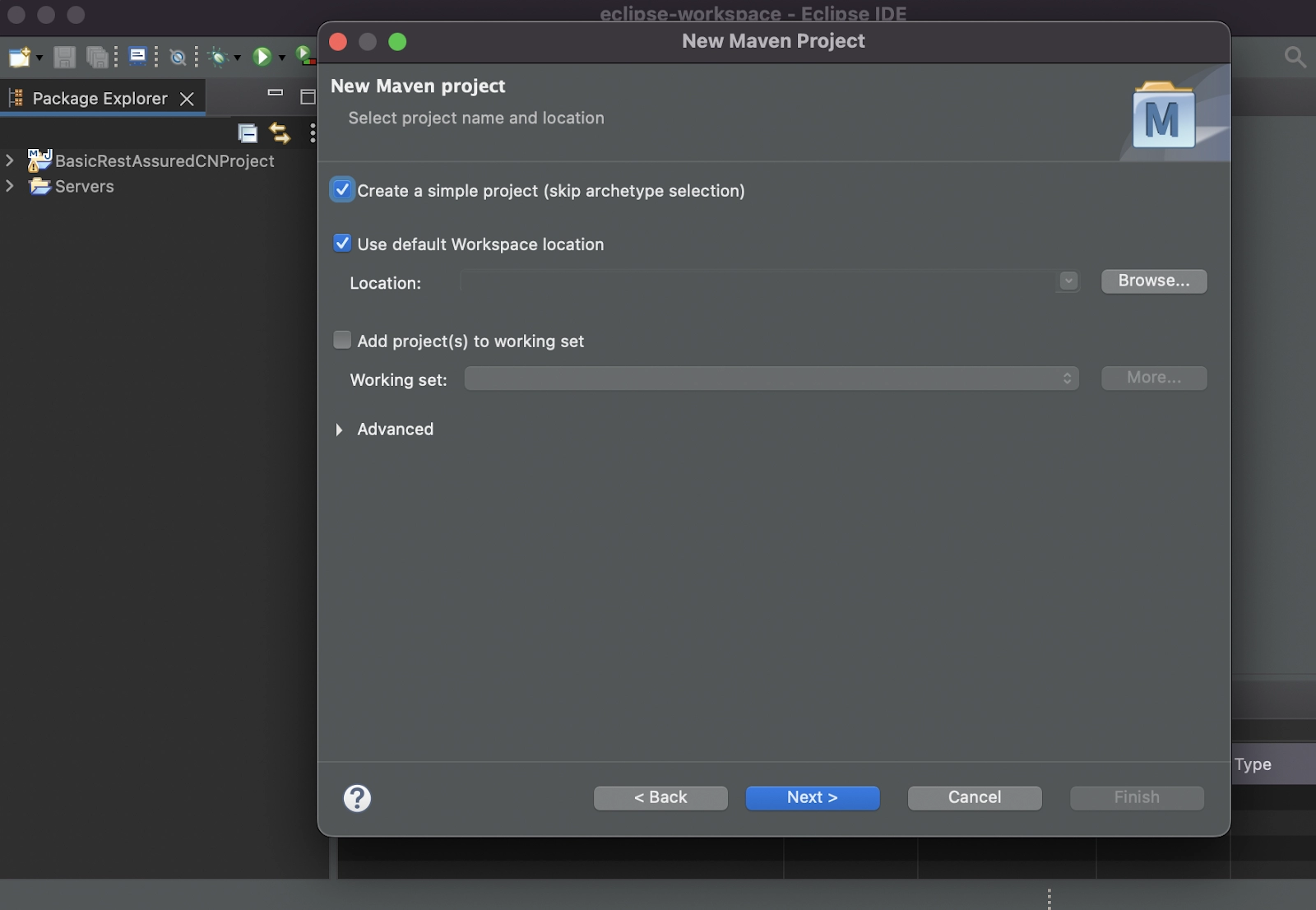The height and width of the screenshot is (910, 1316).
Task: Select the Package Explorer tab
Action: point(101,98)
